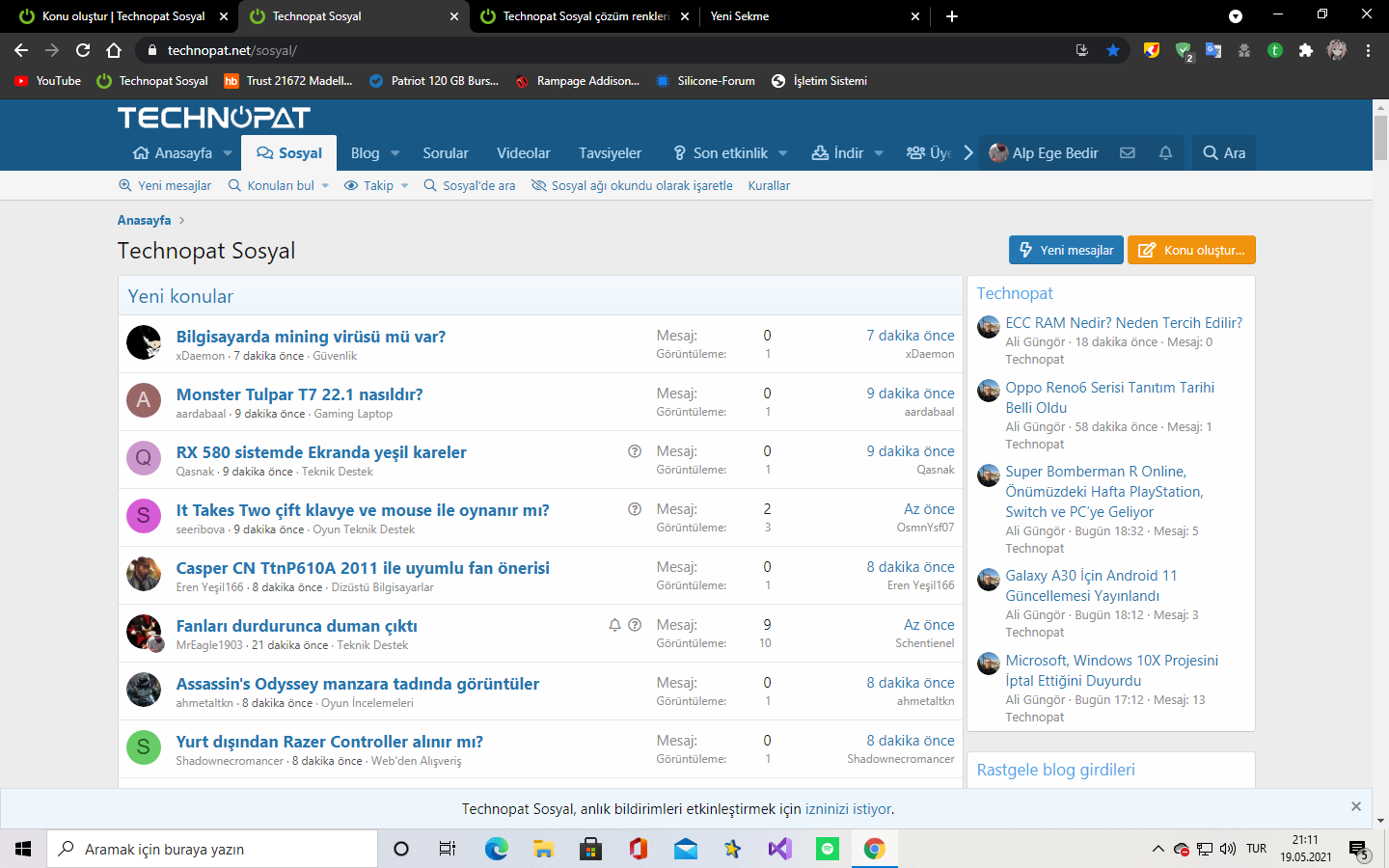This screenshot has height=868, width=1389.
Task: Click the Office icon in the taskbar
Action: point(638,849)
